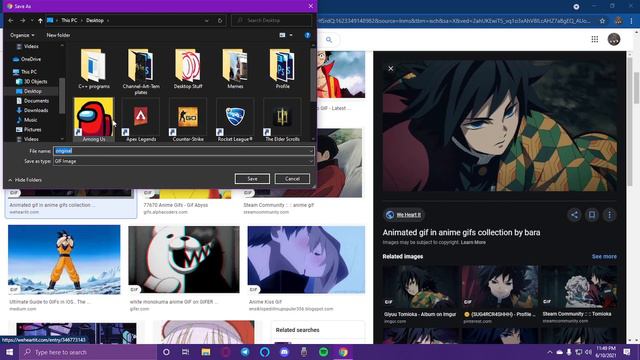Select Pictures in navigation tree
Screen dimensions: 640x360
(x=29, y=130)
